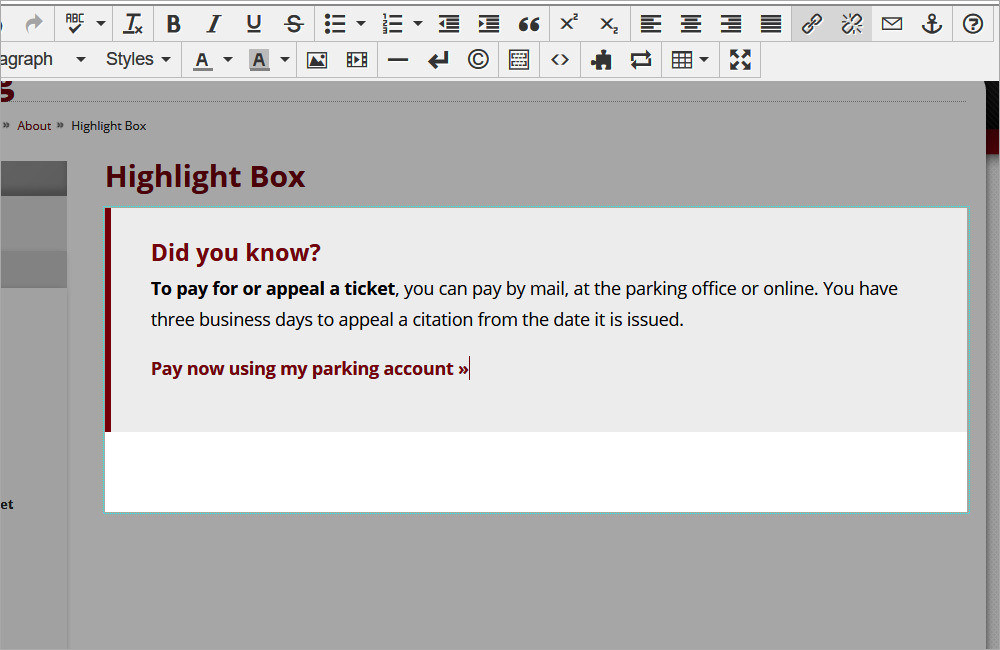Image resolution: width=1000 pixels, height=650 pixels.
Task: Place cursor in empty white editor area
Action: tap(536, 471)
